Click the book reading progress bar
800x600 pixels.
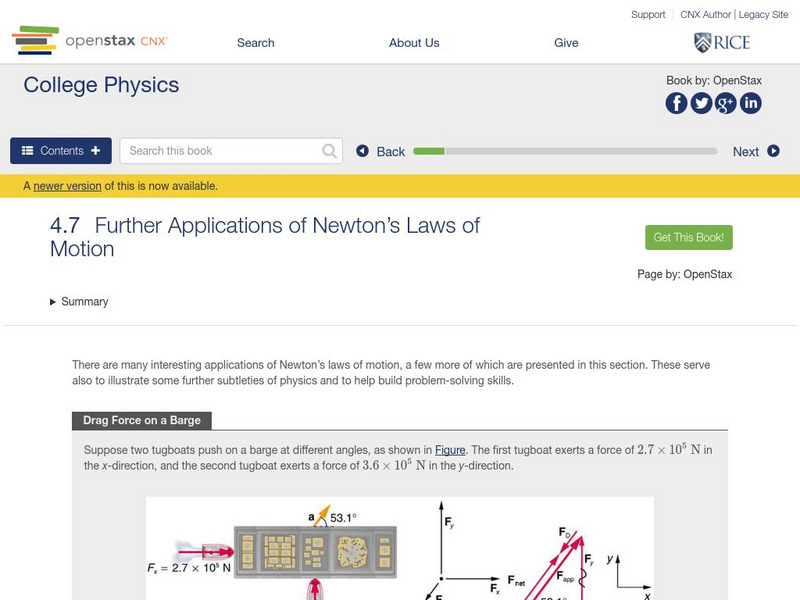pos(565,151)
